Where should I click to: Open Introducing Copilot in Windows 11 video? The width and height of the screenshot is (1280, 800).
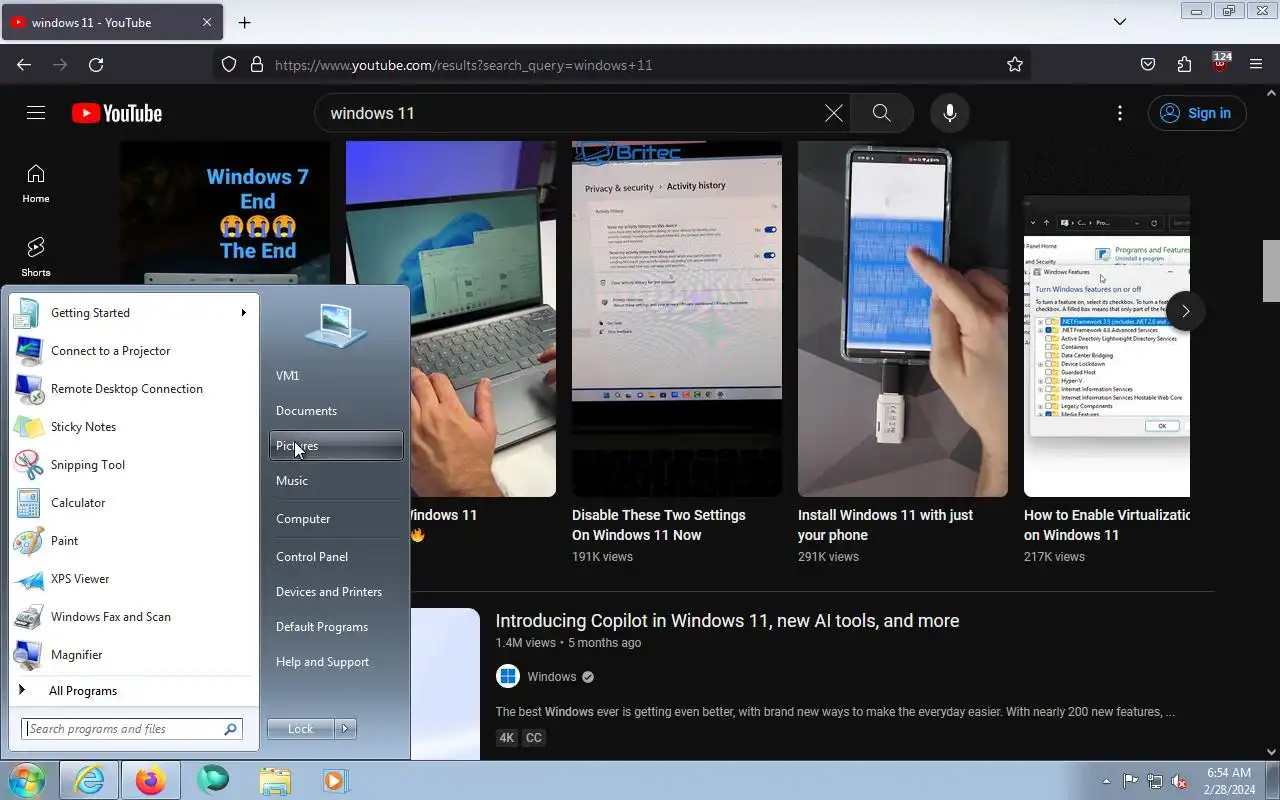[x=727, y=621]
